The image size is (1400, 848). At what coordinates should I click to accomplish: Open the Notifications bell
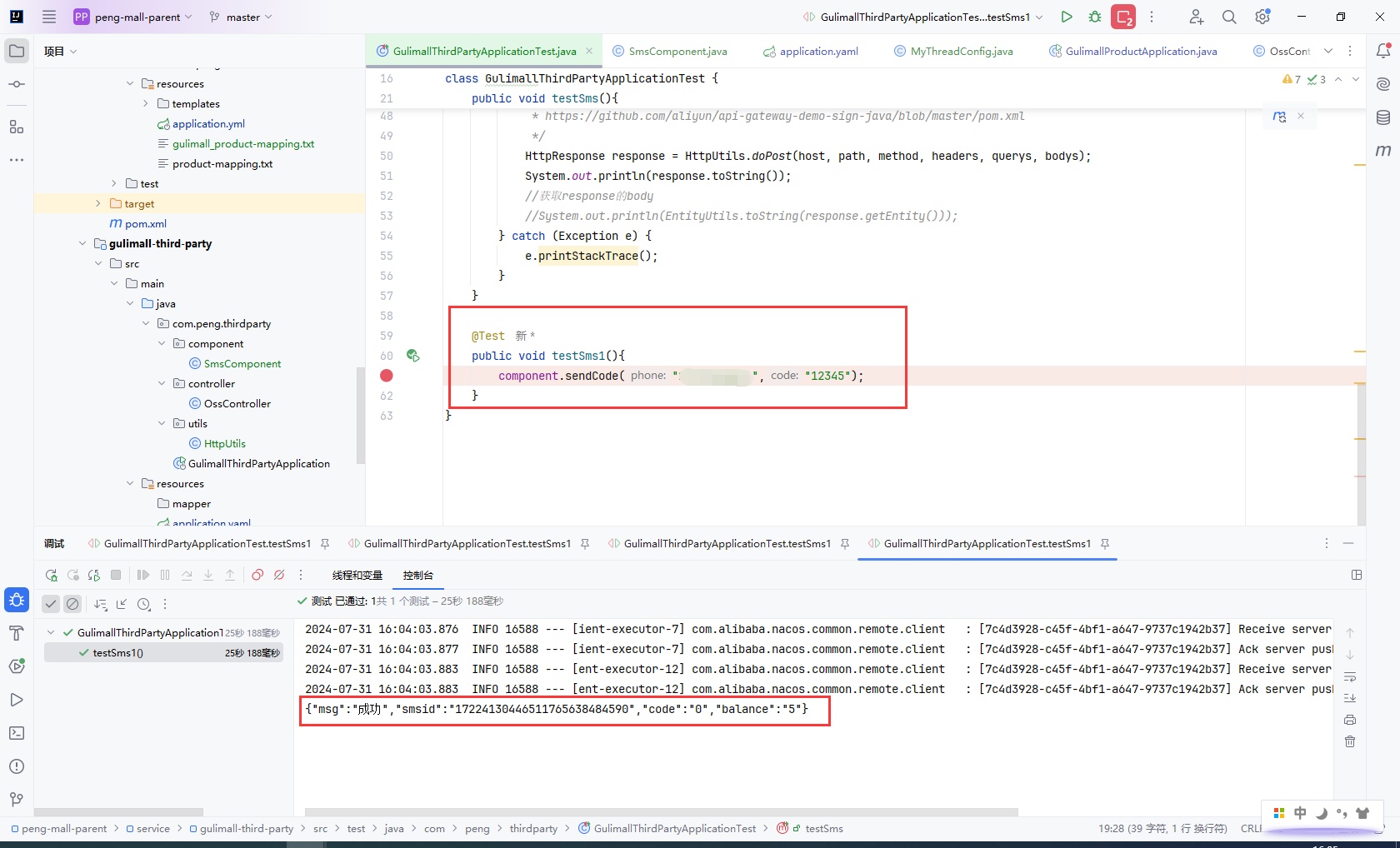coord(1383,51)
